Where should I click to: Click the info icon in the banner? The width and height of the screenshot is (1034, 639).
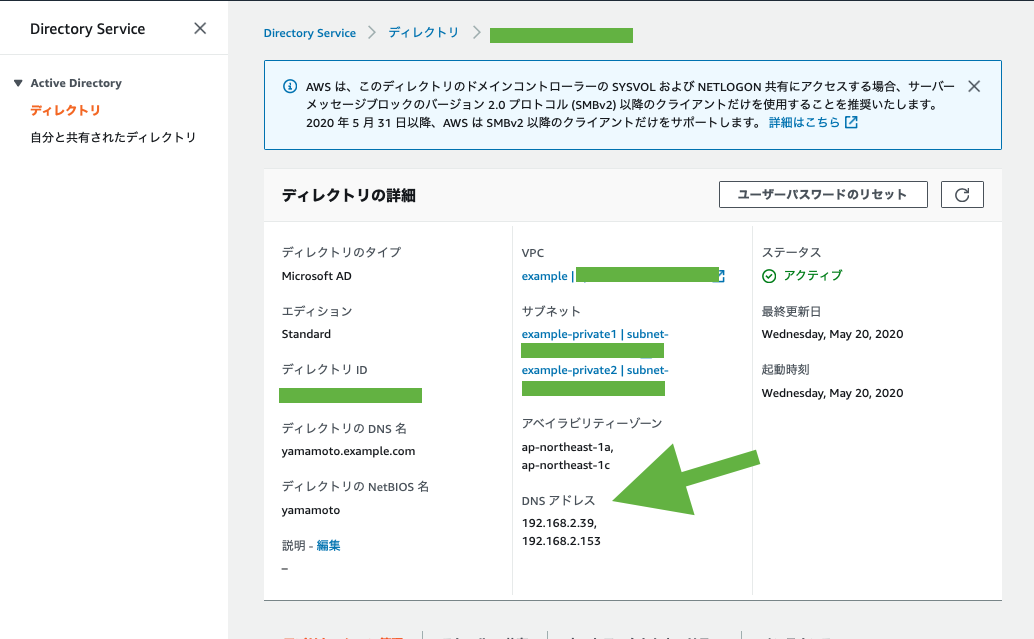pos(290,86)
